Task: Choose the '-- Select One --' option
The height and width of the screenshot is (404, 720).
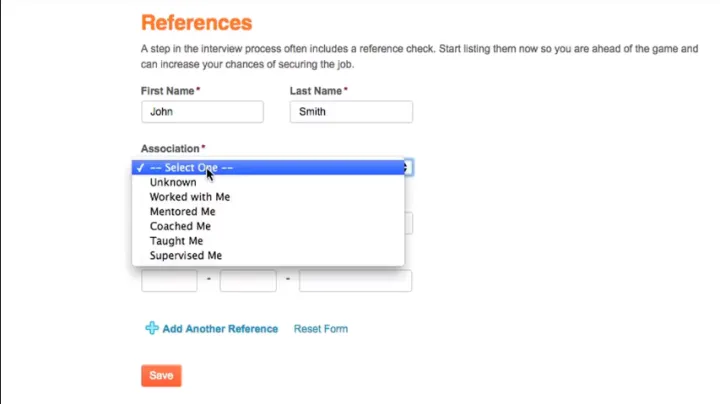Action: (191, 168)
